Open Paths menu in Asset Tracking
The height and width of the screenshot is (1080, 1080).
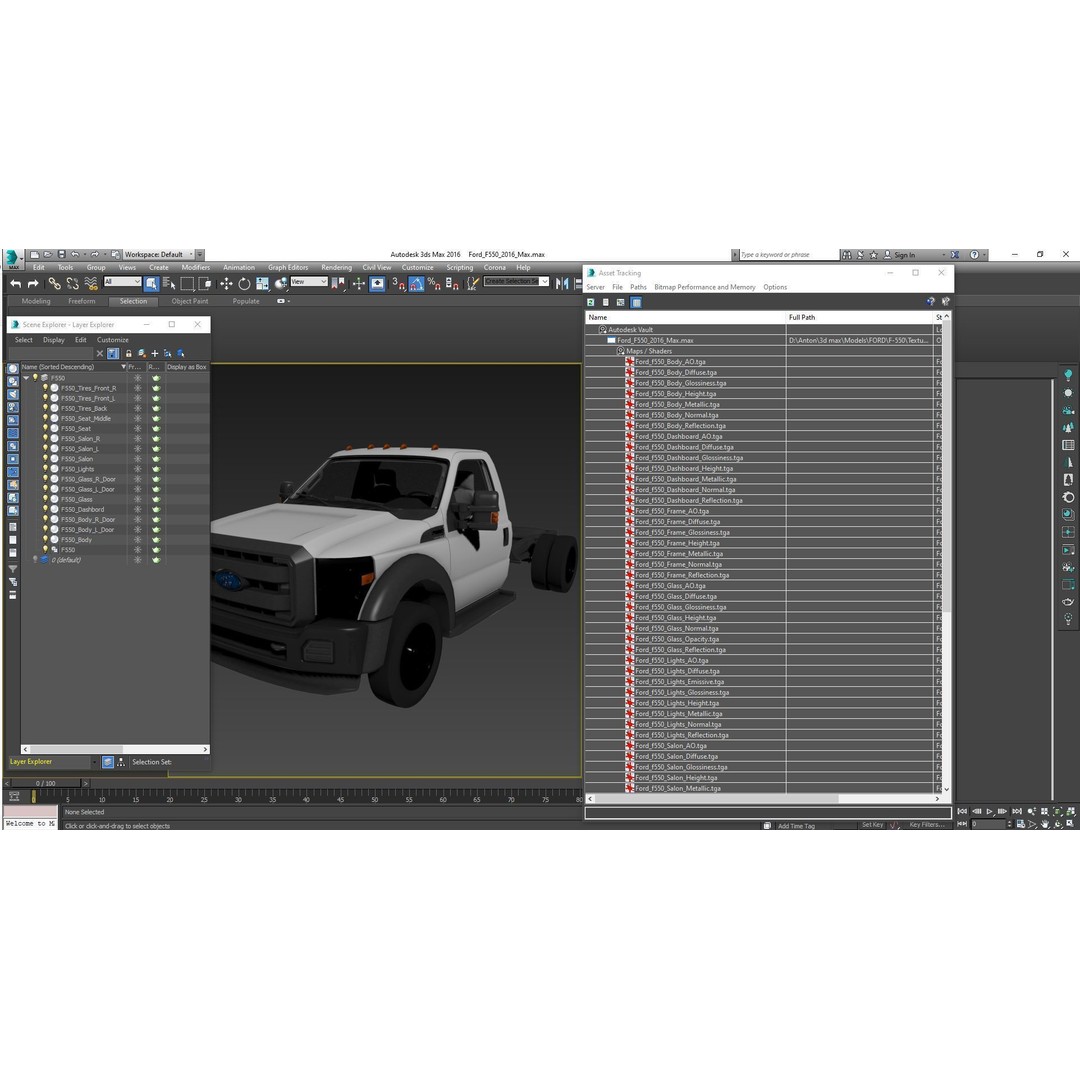pos(638,287)
